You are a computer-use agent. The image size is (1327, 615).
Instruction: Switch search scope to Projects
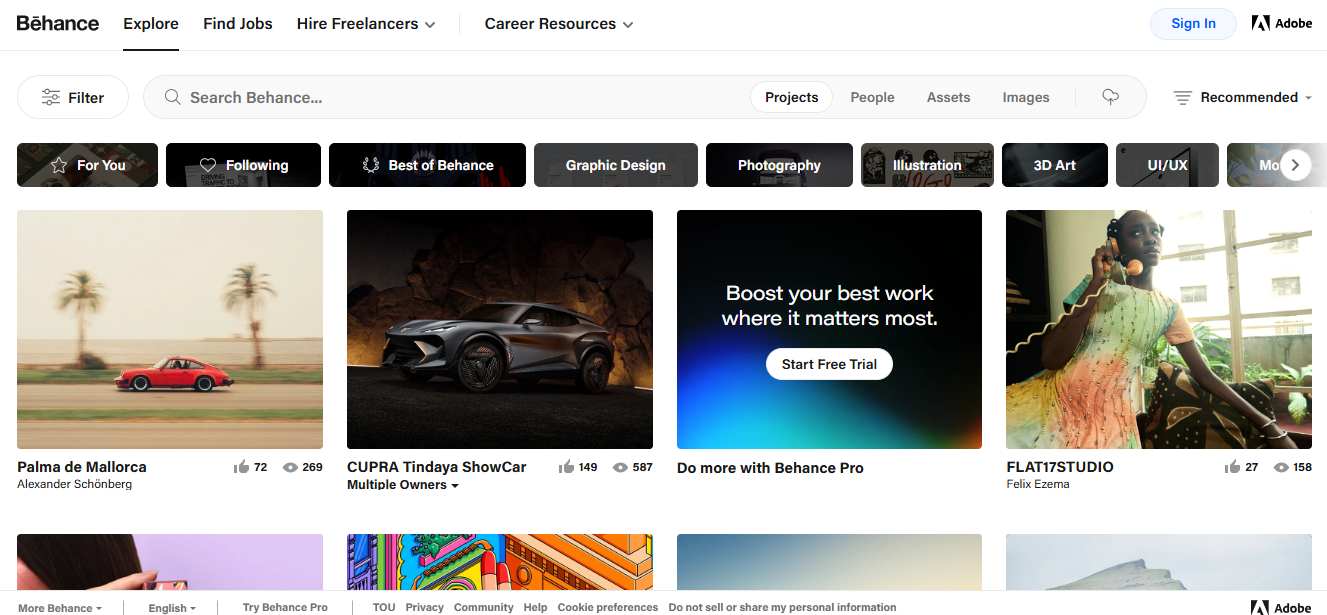tap(792, 97)
